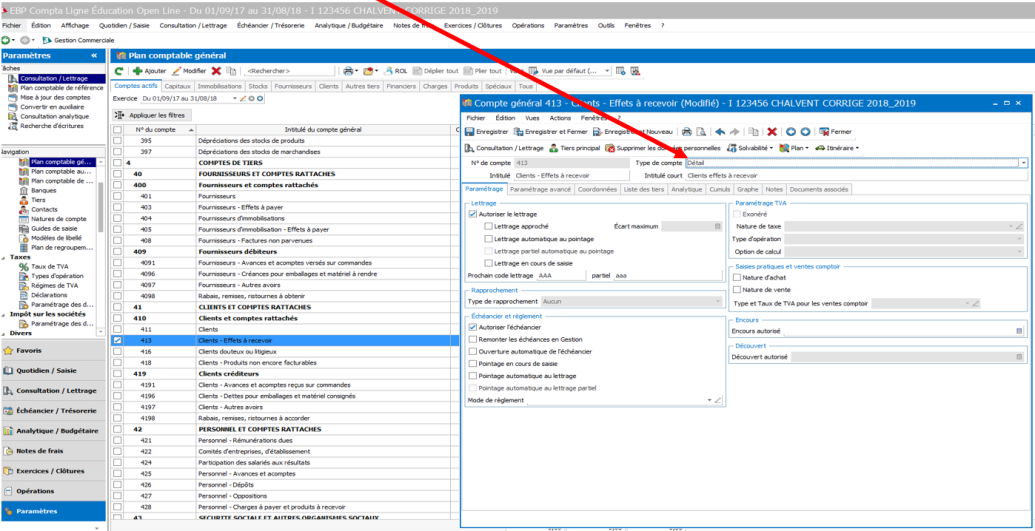Viewport: 1035px width, 531px height.
Task: Click the red X delete icon in Compte général toolbar
Action: pos(772,131)
